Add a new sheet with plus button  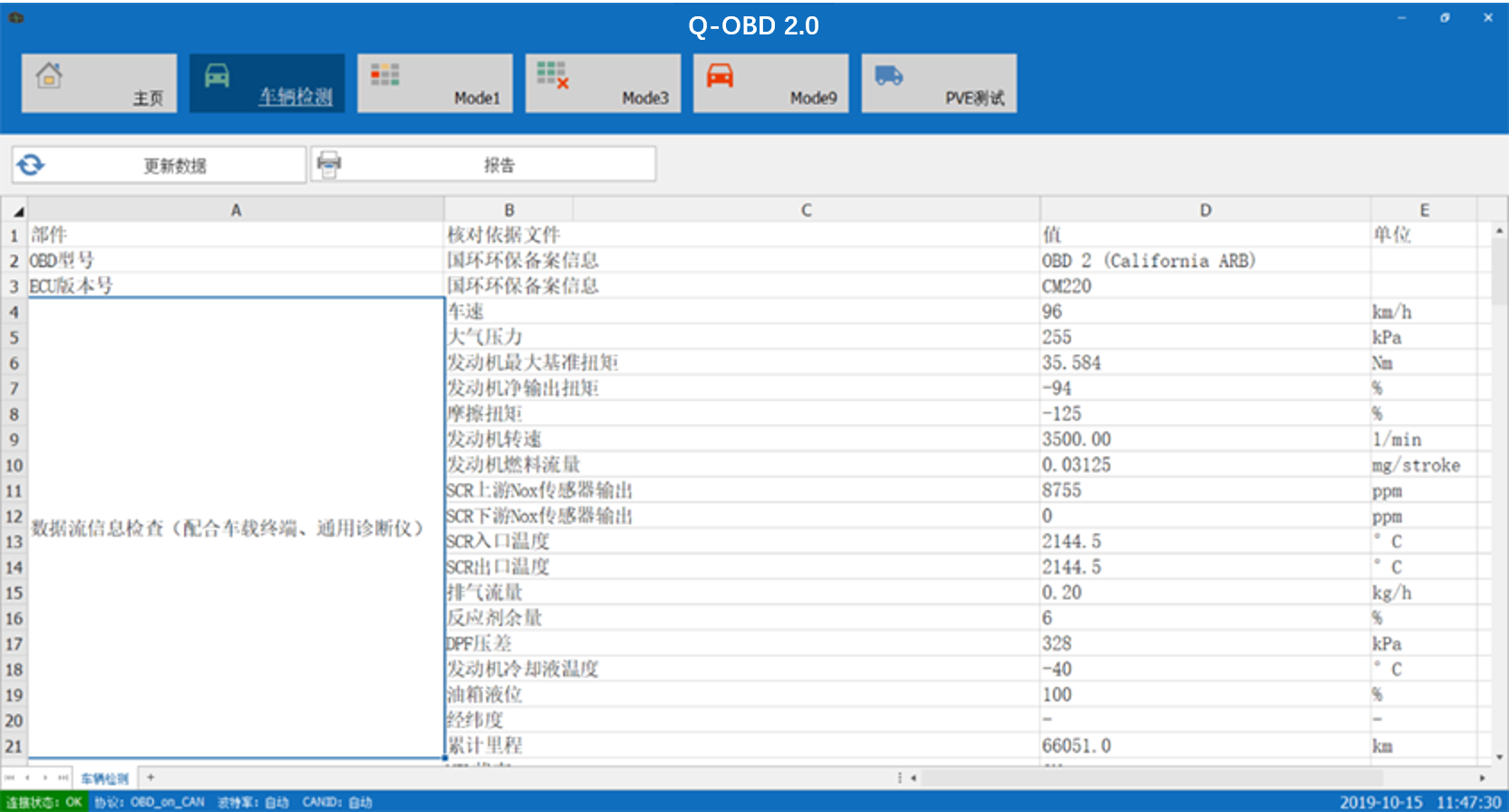click(150, 778)
